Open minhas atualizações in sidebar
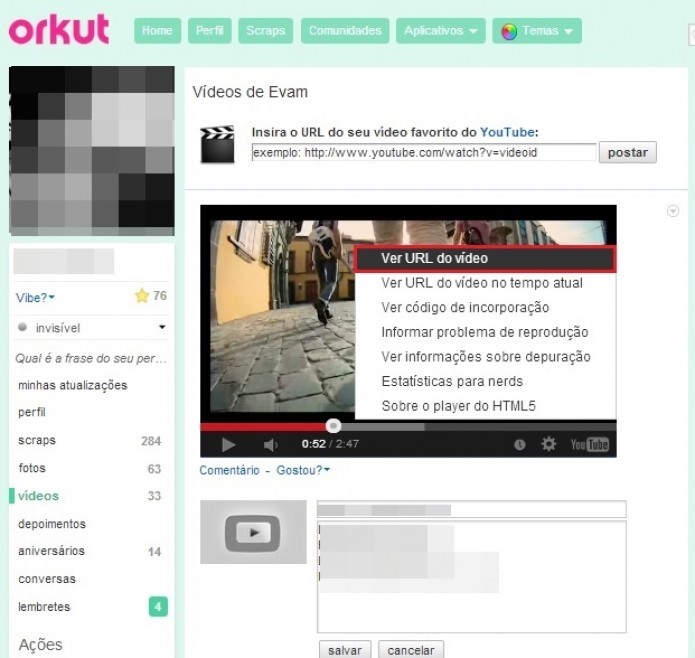The height and width of the screenshot is (658, 695). [x=73, y=385]
